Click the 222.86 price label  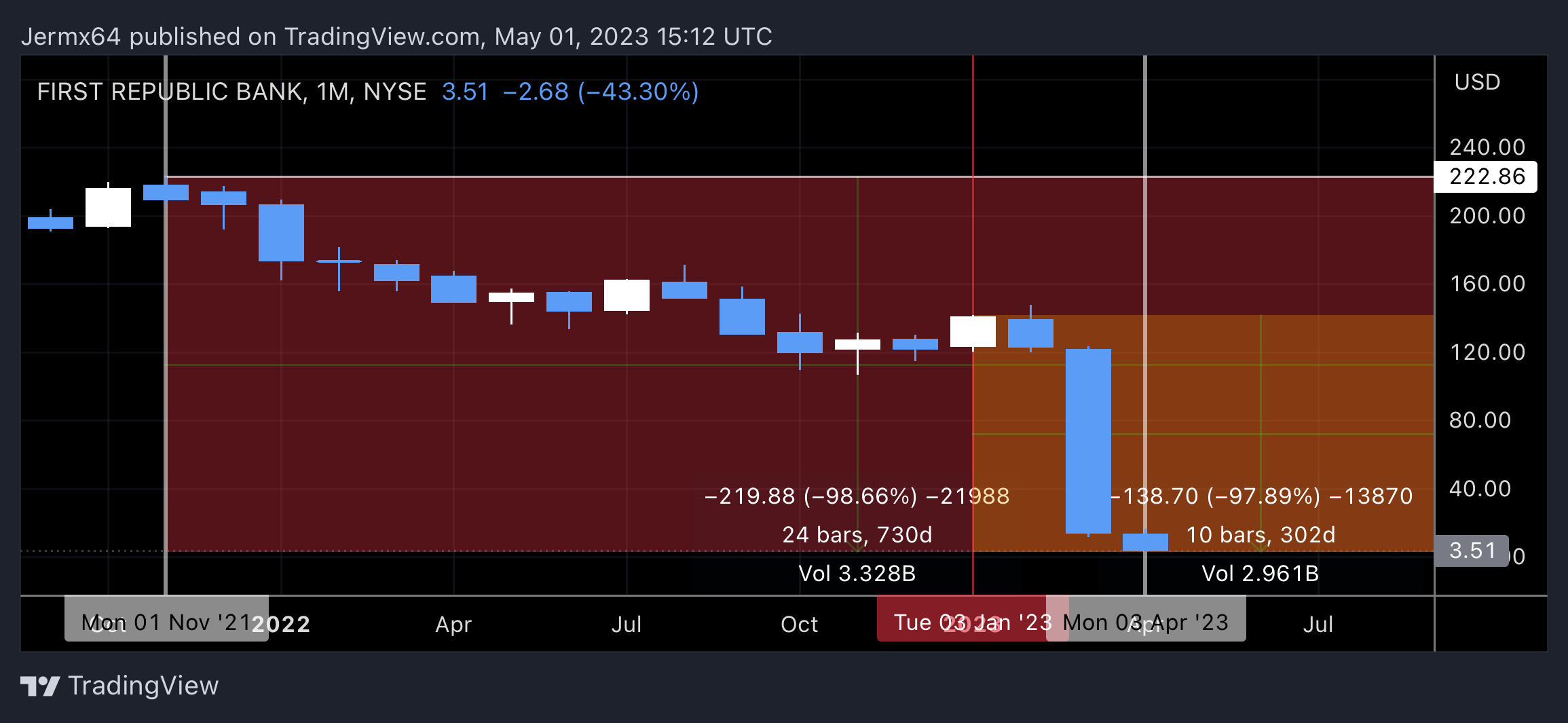click(x=1485, y=177)
